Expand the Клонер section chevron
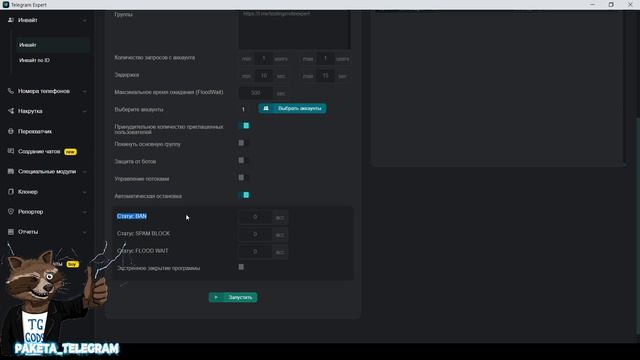640x360 pixels. point(84,192)
